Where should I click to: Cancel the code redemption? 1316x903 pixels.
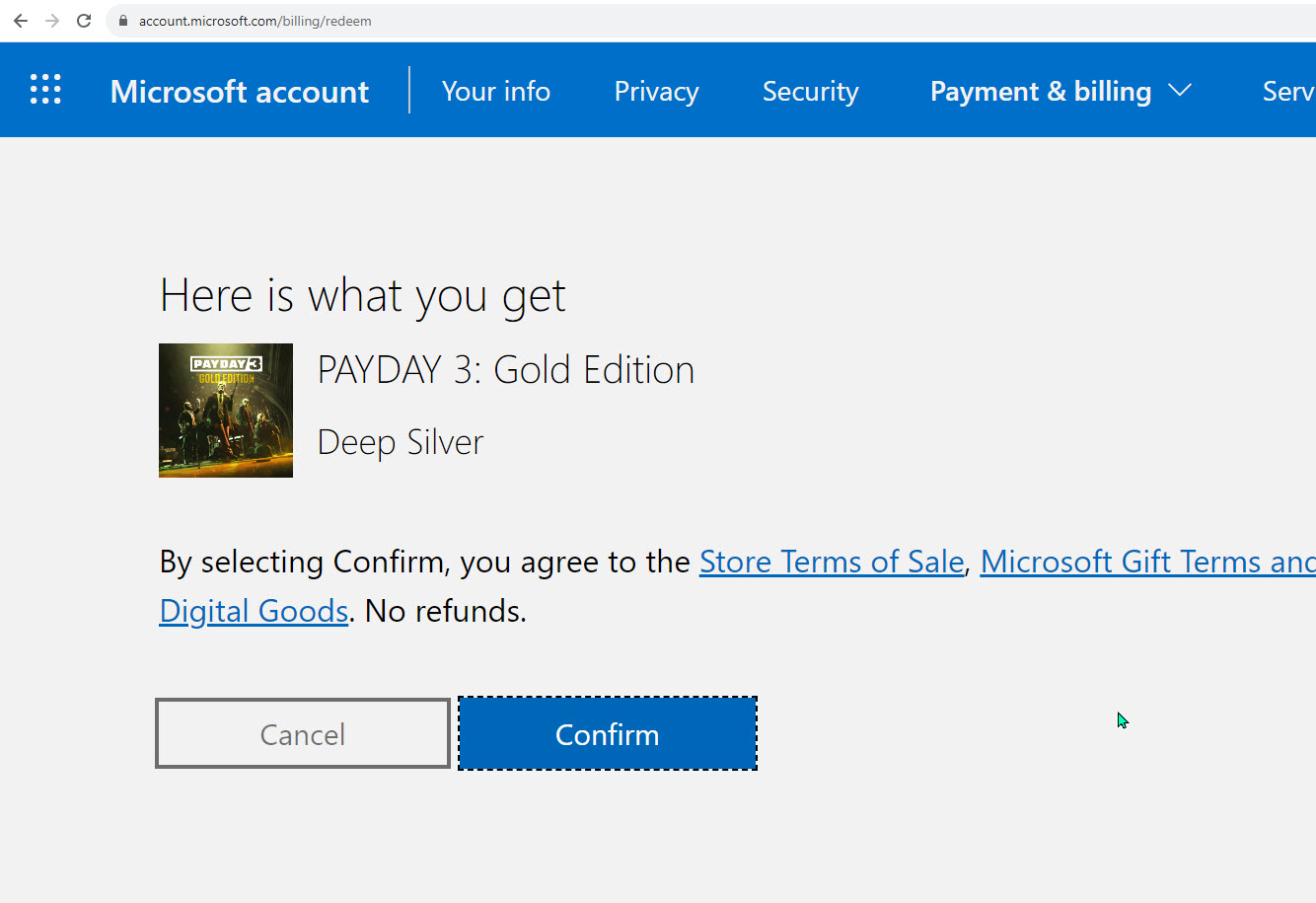click(x=303, y=733)
